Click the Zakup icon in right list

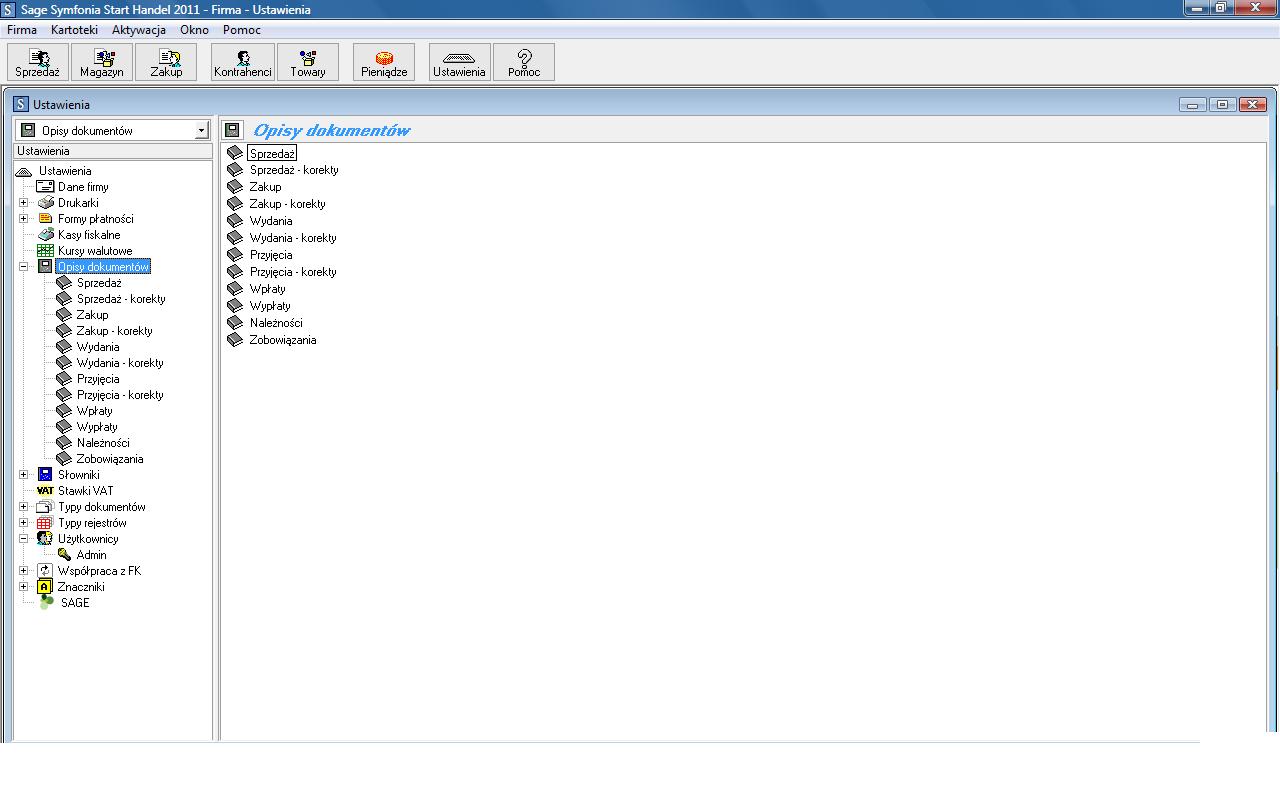tap(235, 187)
